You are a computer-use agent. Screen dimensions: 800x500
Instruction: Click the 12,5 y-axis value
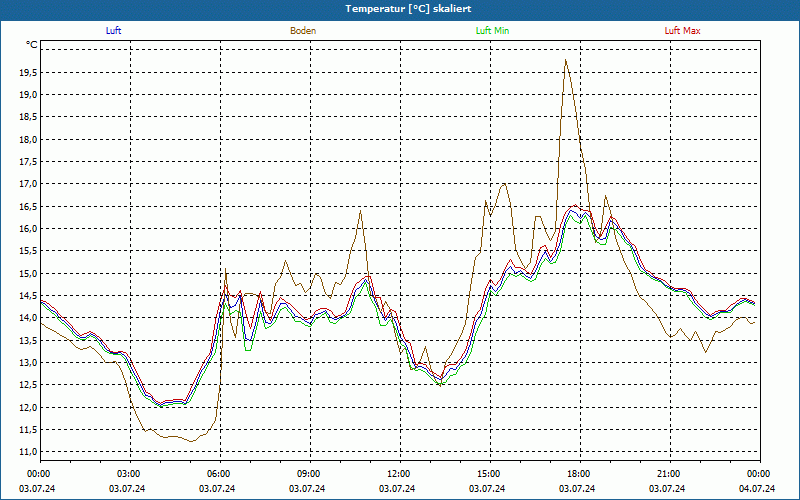point(28,385)
